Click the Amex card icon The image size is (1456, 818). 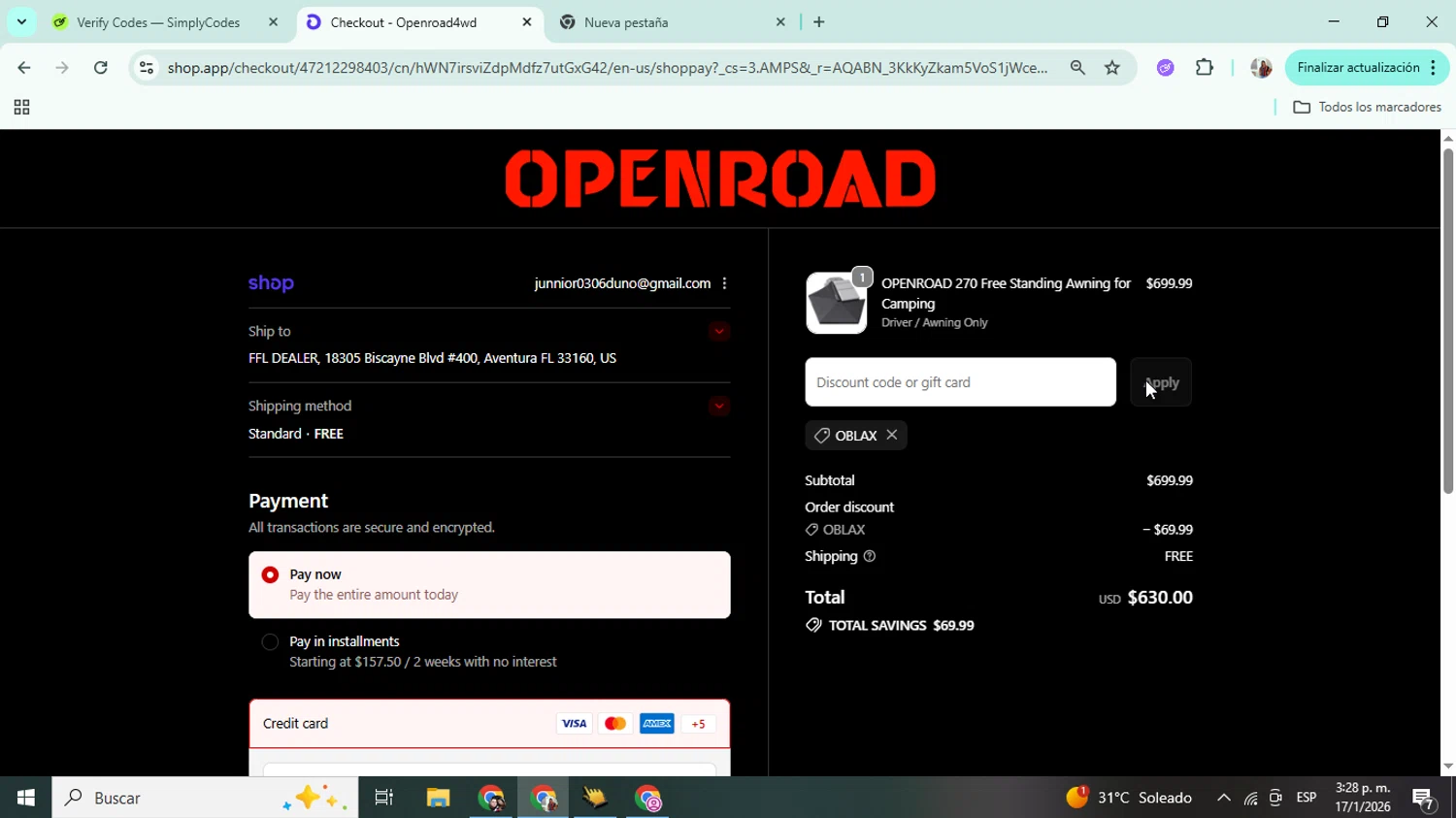pyautogui.click(x=657, y=724)
